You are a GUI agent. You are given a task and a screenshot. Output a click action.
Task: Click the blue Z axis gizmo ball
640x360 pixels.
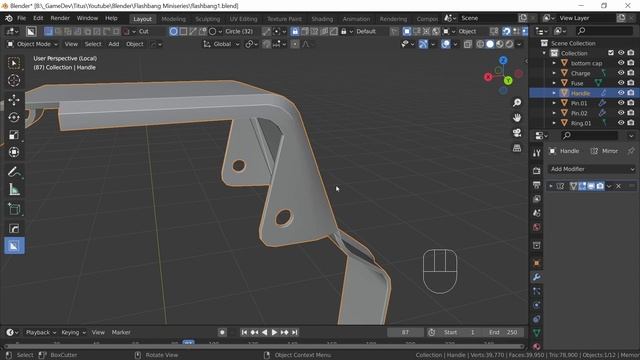pos(503,61)
